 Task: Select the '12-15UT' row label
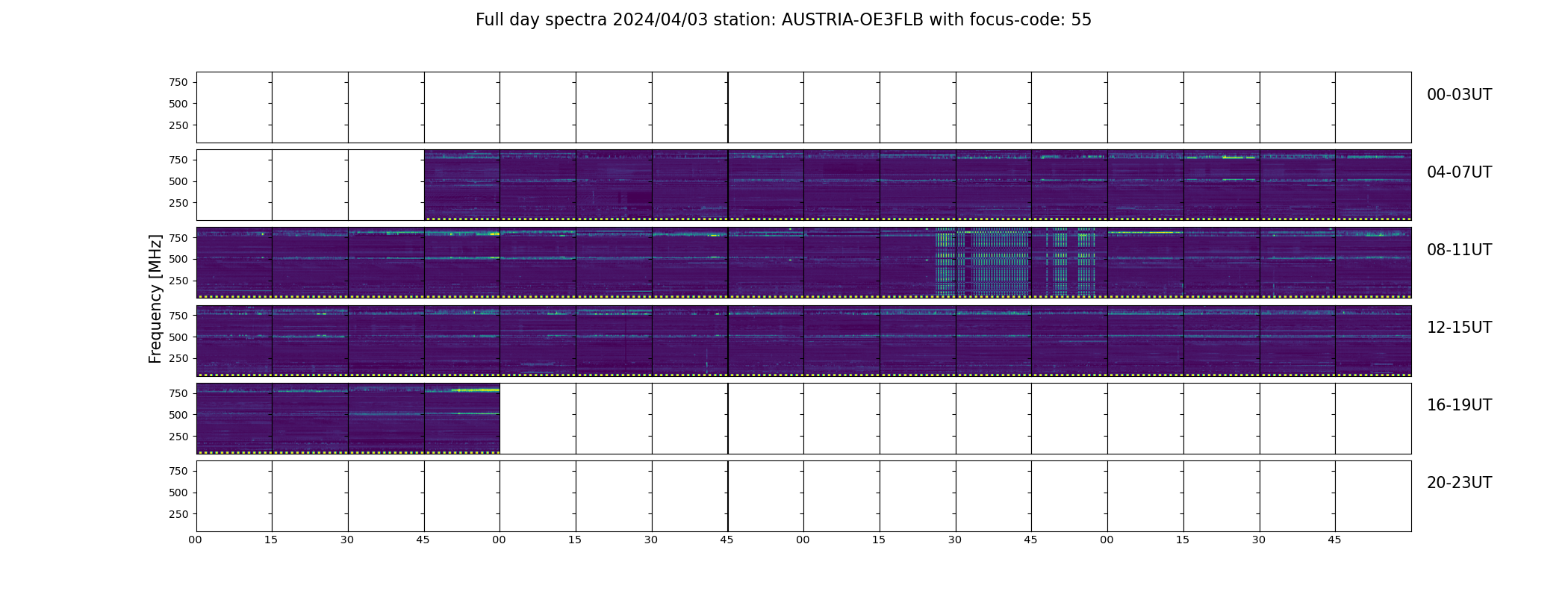[1459, 328]
